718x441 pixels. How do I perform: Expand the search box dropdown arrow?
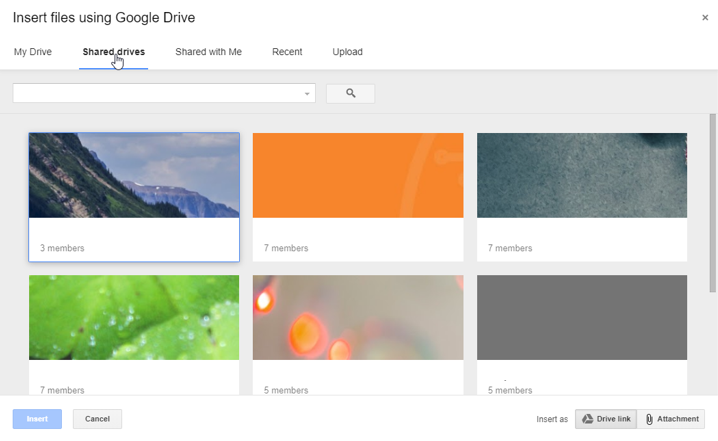coord(307,93)
